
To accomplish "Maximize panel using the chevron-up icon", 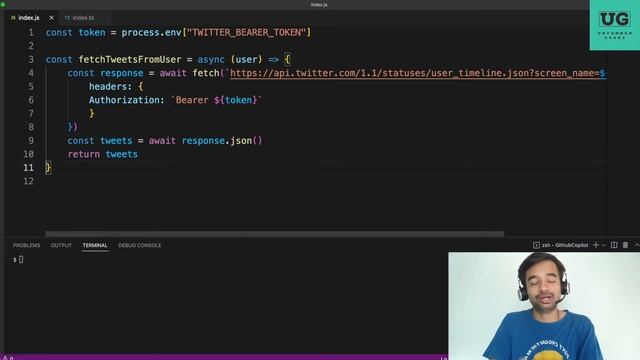I will coord(637,245).
